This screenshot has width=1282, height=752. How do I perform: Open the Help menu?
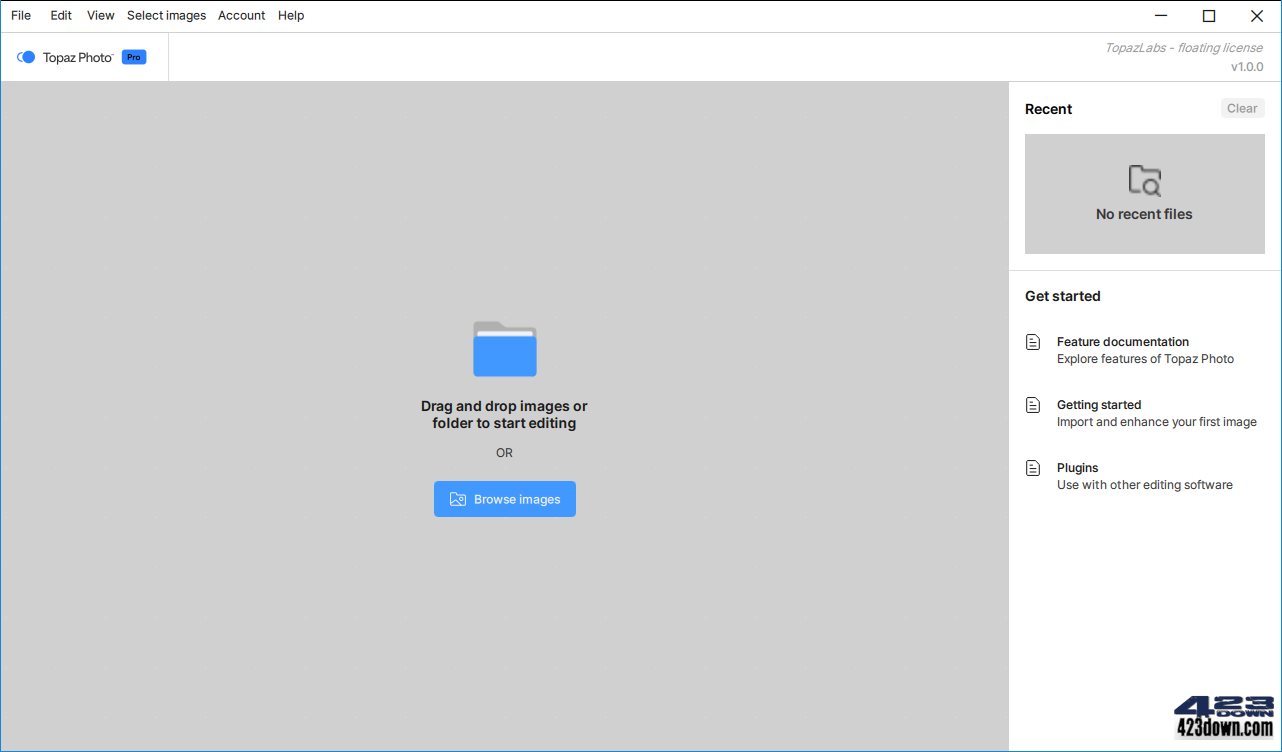(x=291, y=15)
